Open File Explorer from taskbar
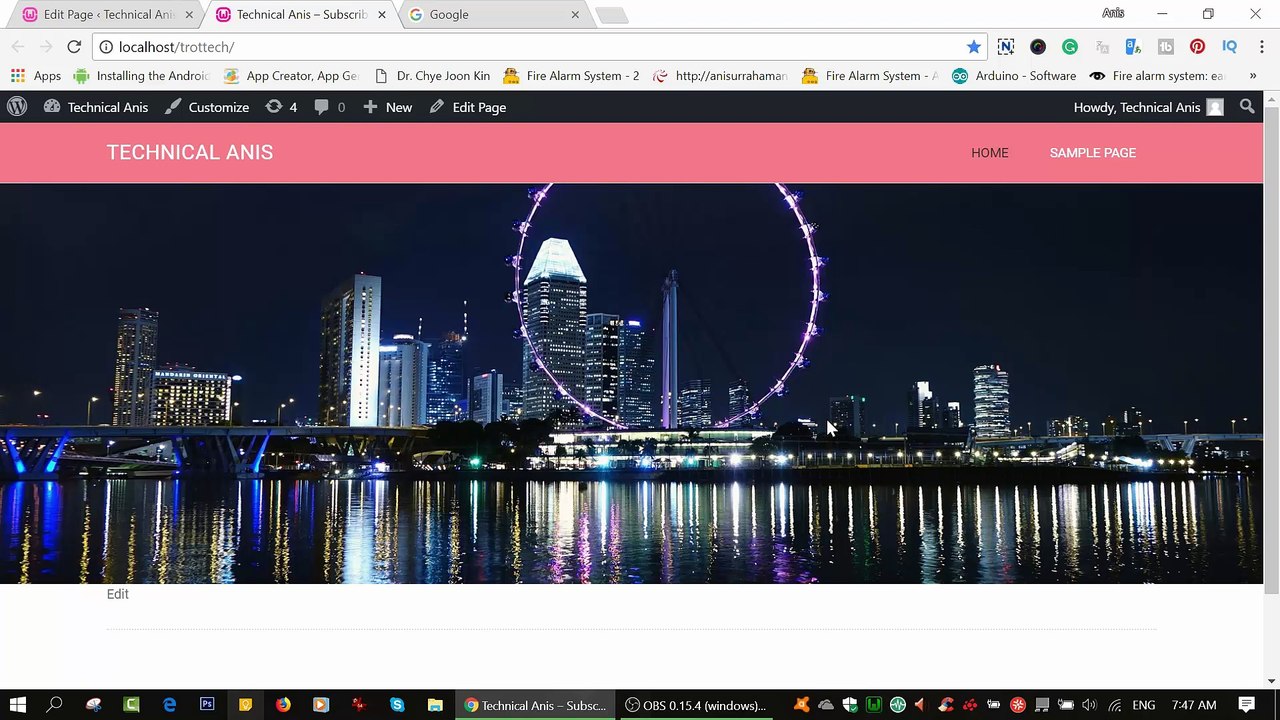1280x720 pixels. click(x=435, y=705)
